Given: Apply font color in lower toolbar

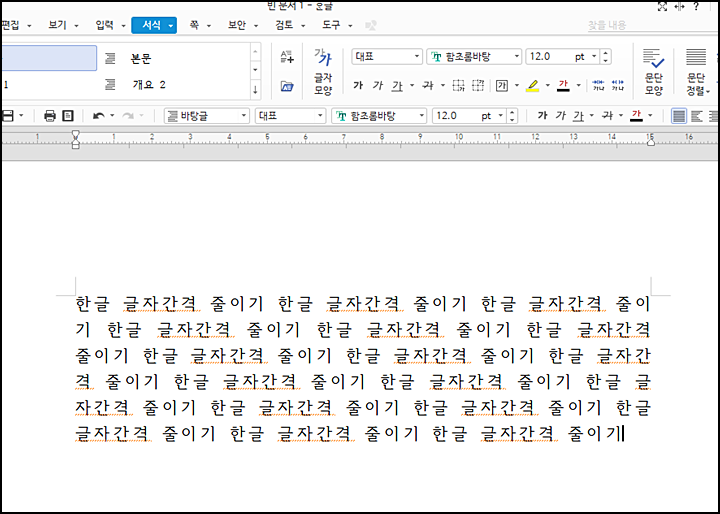Looking at the screenshot, I should tap(636, 116).
